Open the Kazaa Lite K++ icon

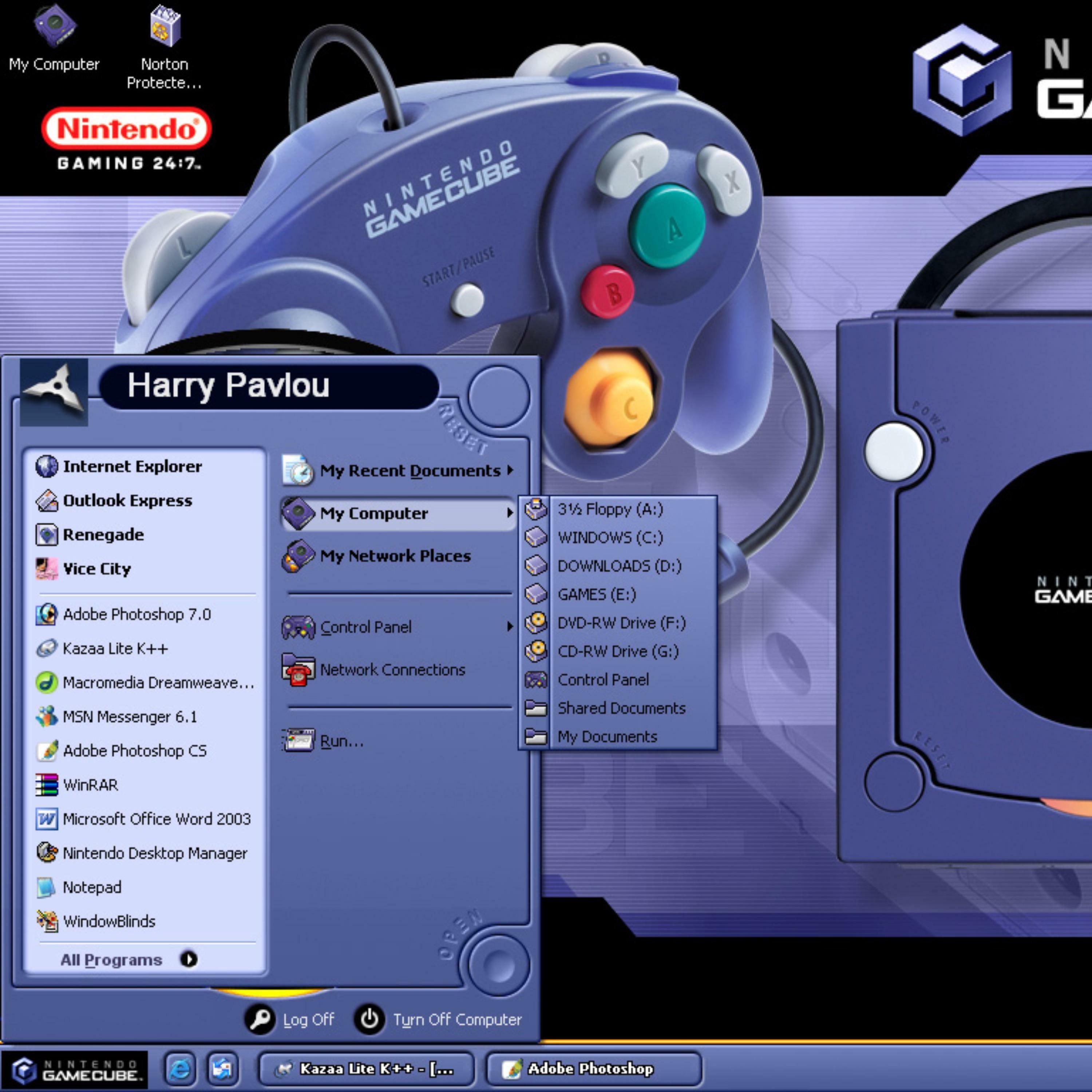point(47,648)
